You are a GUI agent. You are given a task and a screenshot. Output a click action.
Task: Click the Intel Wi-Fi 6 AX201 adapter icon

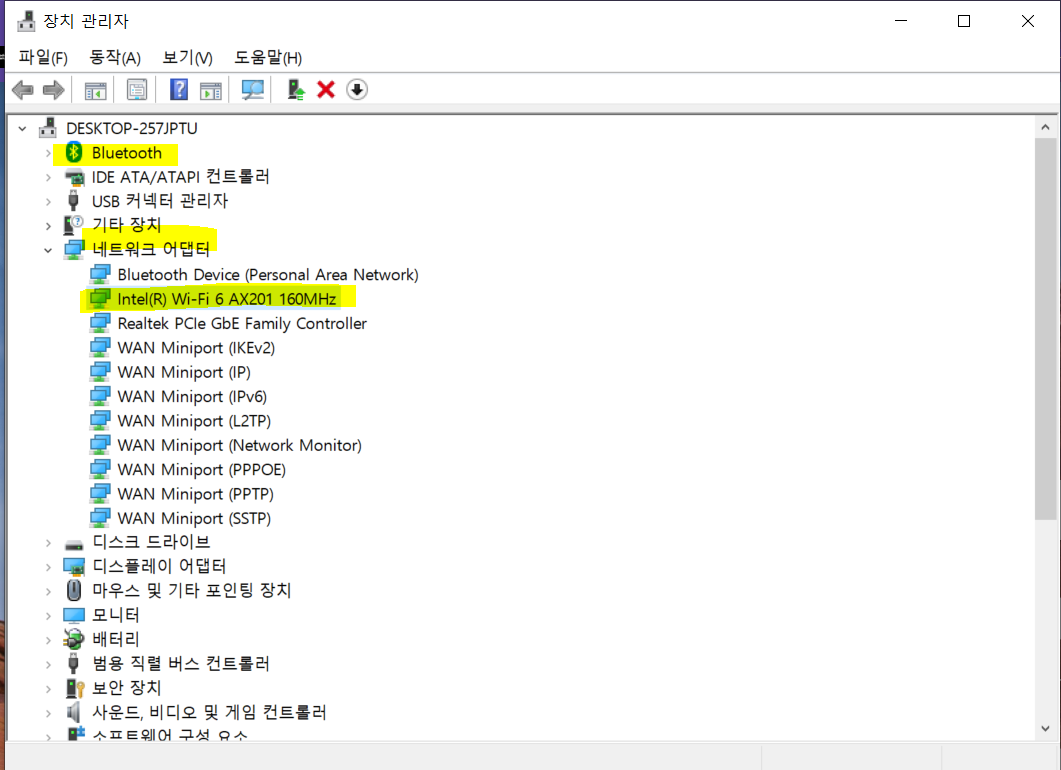(100, 298)
